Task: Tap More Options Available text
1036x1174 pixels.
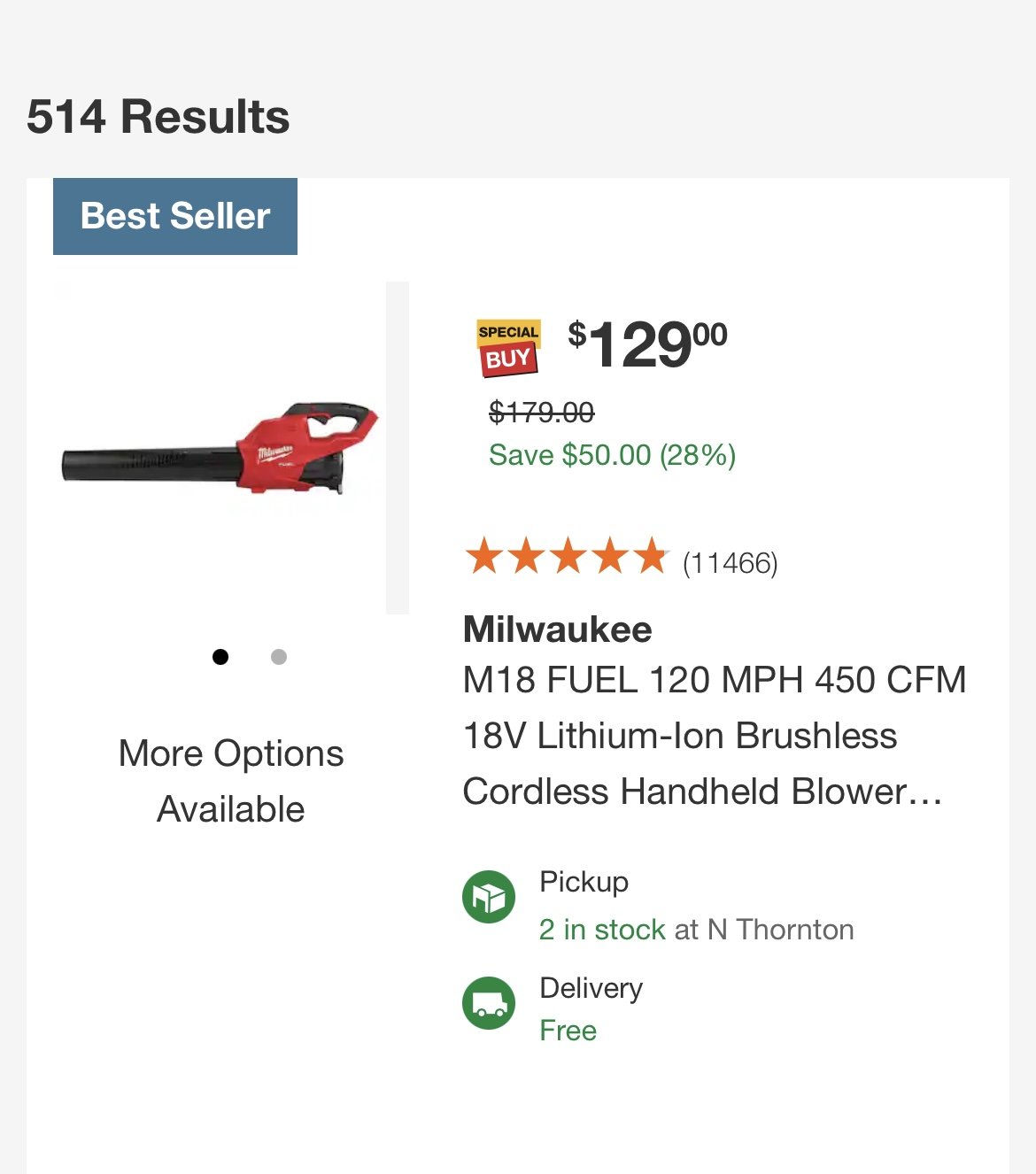Action: click(x=231, y=781)
